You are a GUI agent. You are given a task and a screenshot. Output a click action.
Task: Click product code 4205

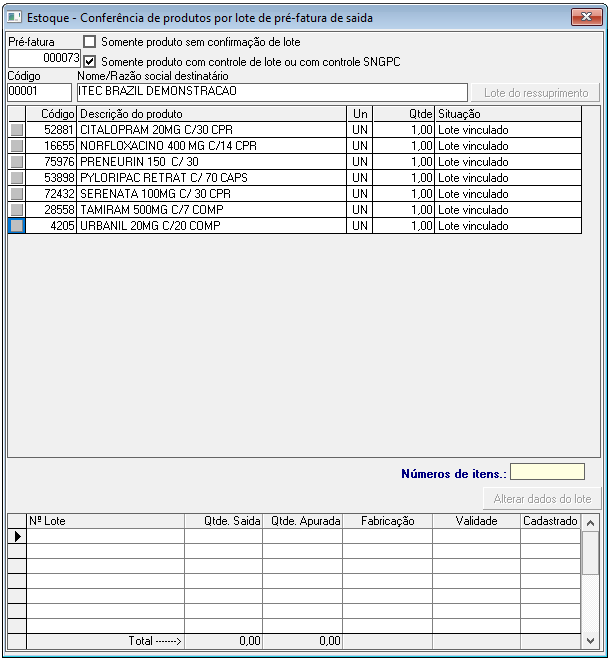pos(51,226)
